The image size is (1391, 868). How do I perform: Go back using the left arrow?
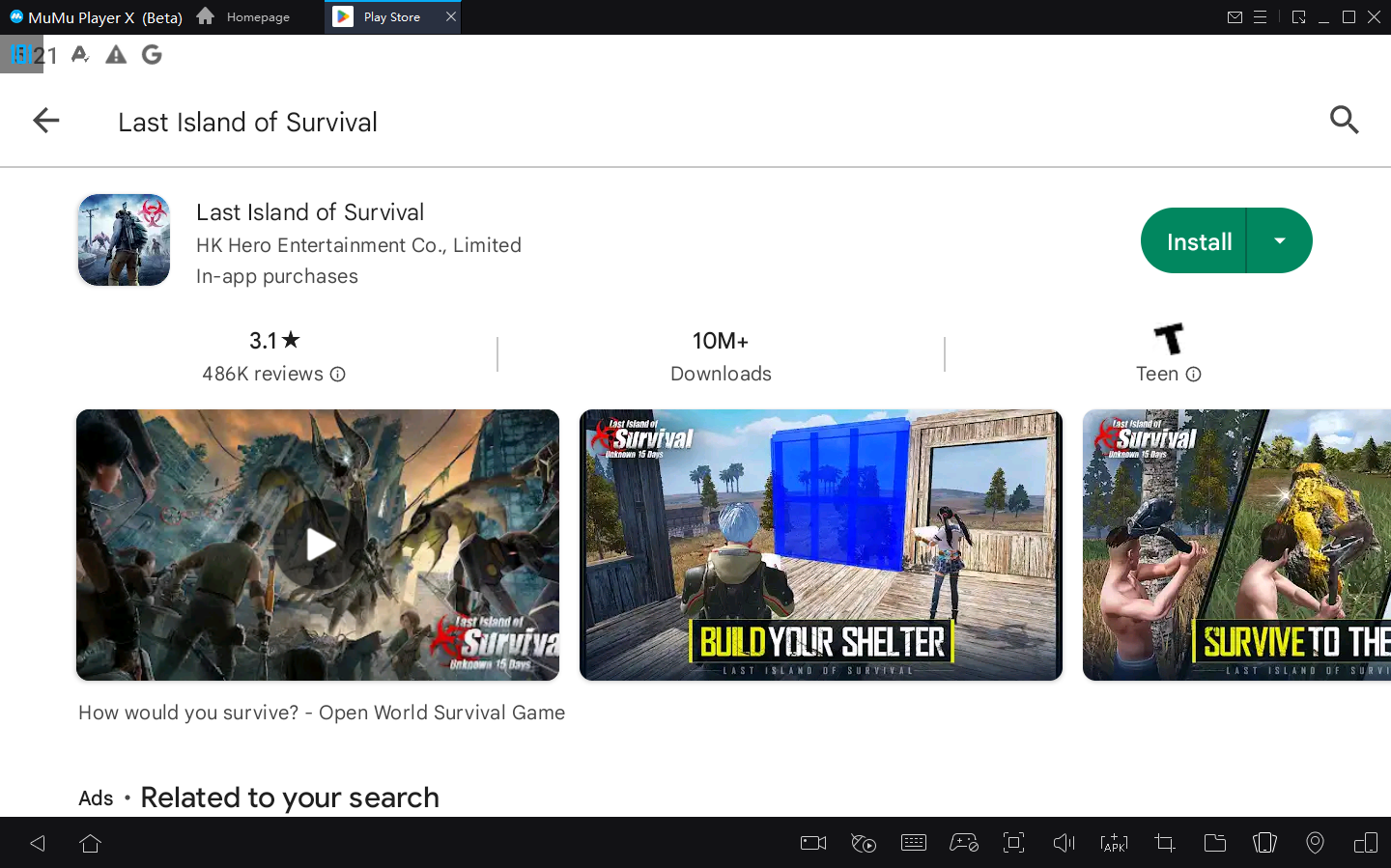(46, 121)
